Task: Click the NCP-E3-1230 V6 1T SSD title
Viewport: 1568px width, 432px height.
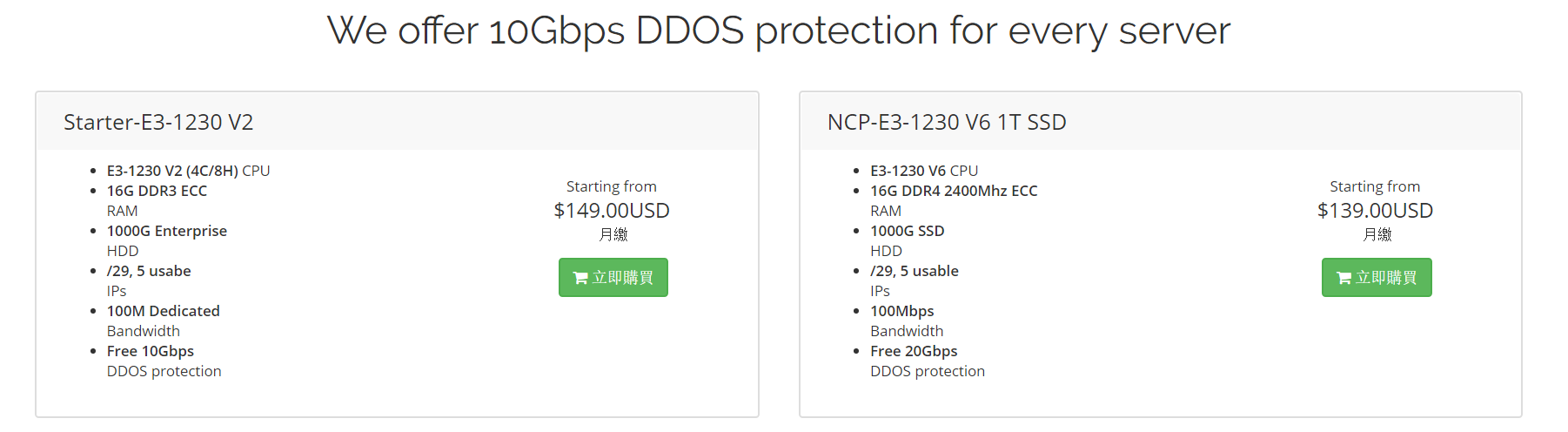Action: [x=947, y=122]
